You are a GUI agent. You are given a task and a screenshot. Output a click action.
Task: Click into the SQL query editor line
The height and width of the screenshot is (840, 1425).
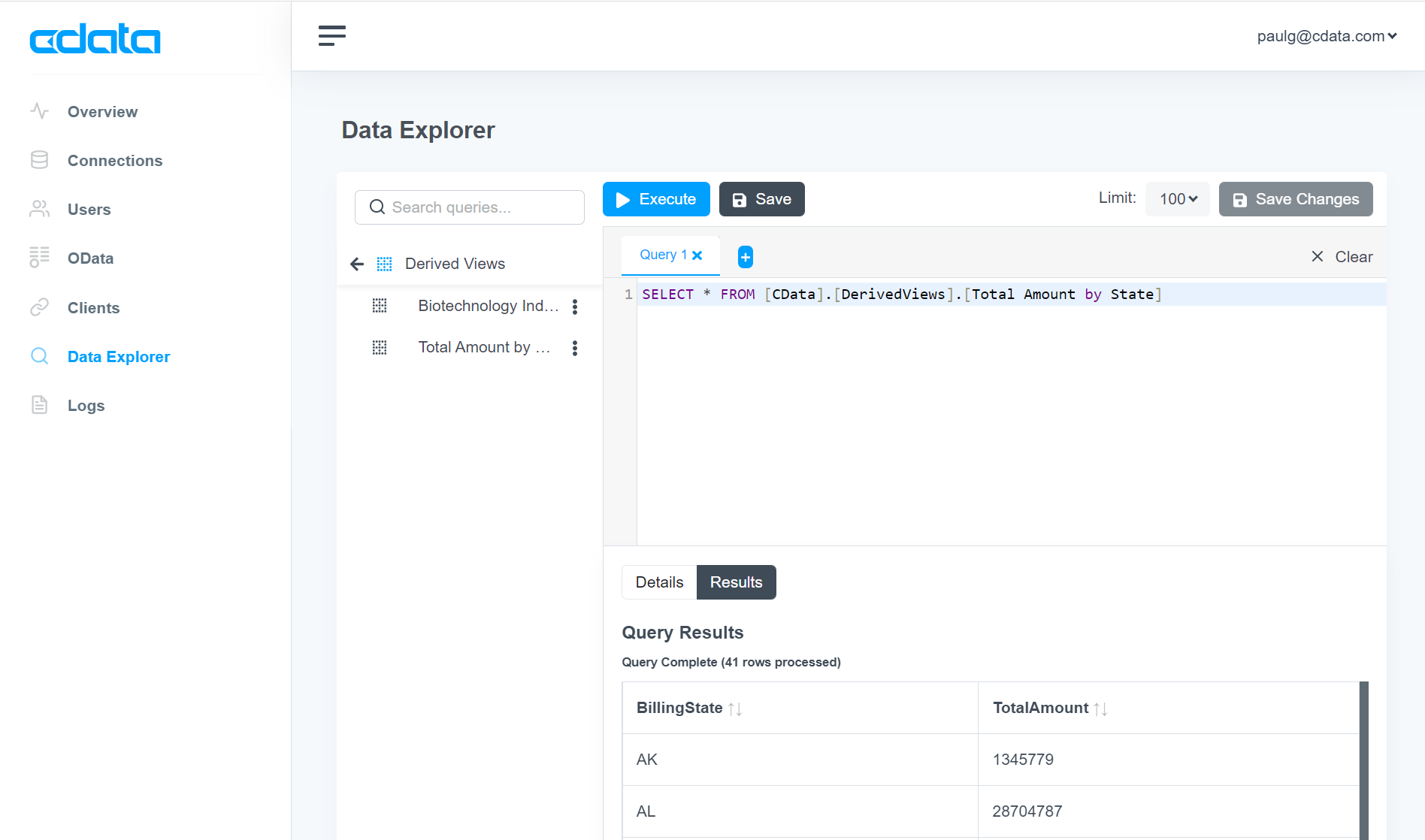(x=1011, y=295)
